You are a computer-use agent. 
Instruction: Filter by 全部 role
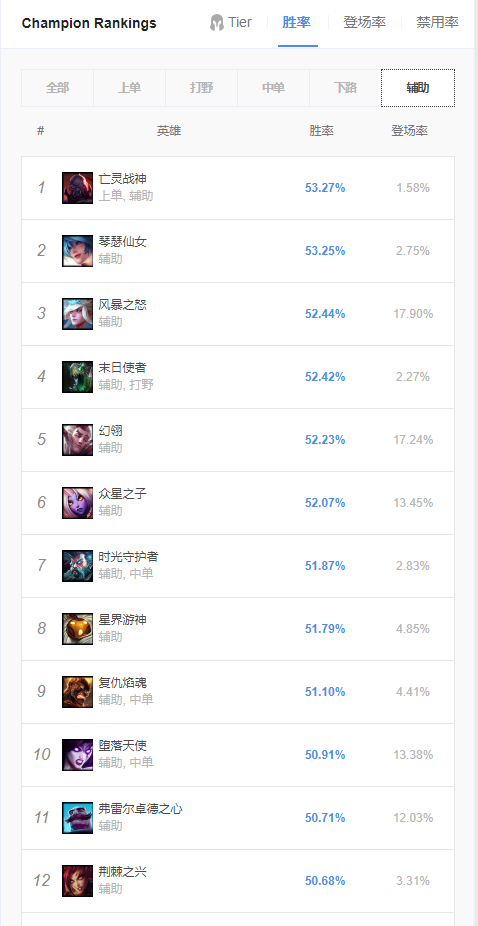pyautogui.click(x=57, y=88)
